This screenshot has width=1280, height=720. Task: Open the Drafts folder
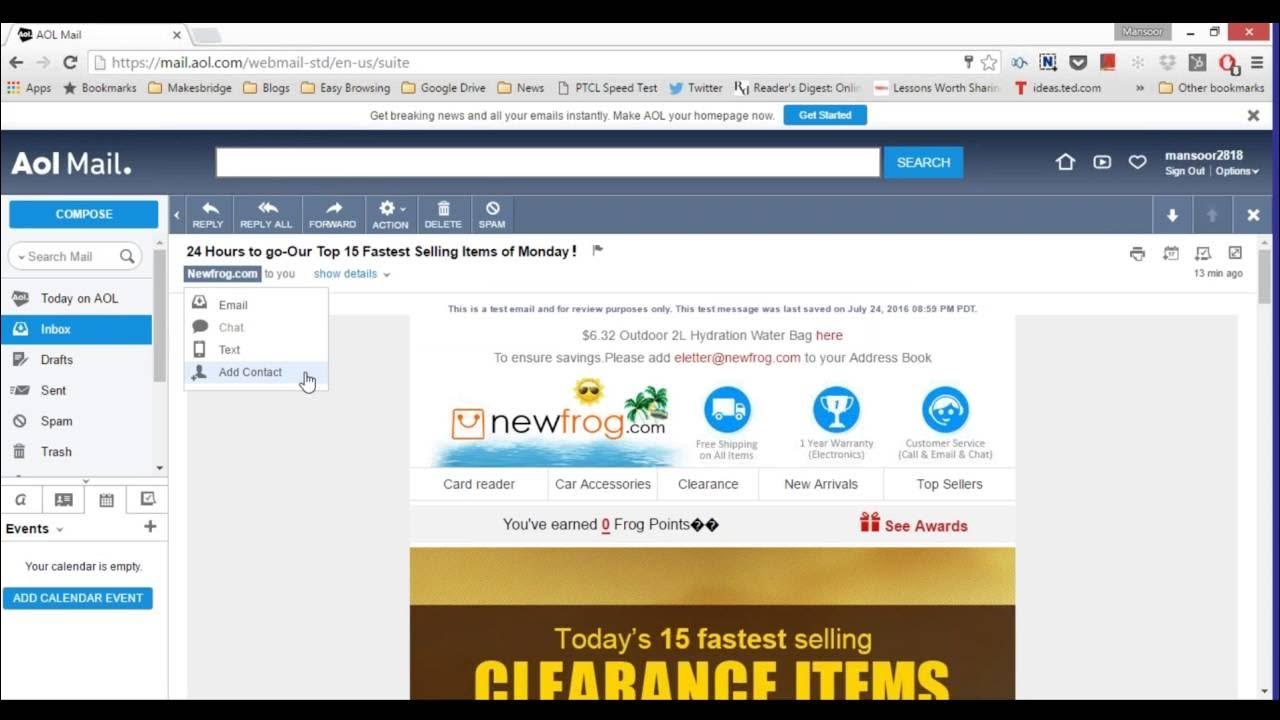pos(76,359)
